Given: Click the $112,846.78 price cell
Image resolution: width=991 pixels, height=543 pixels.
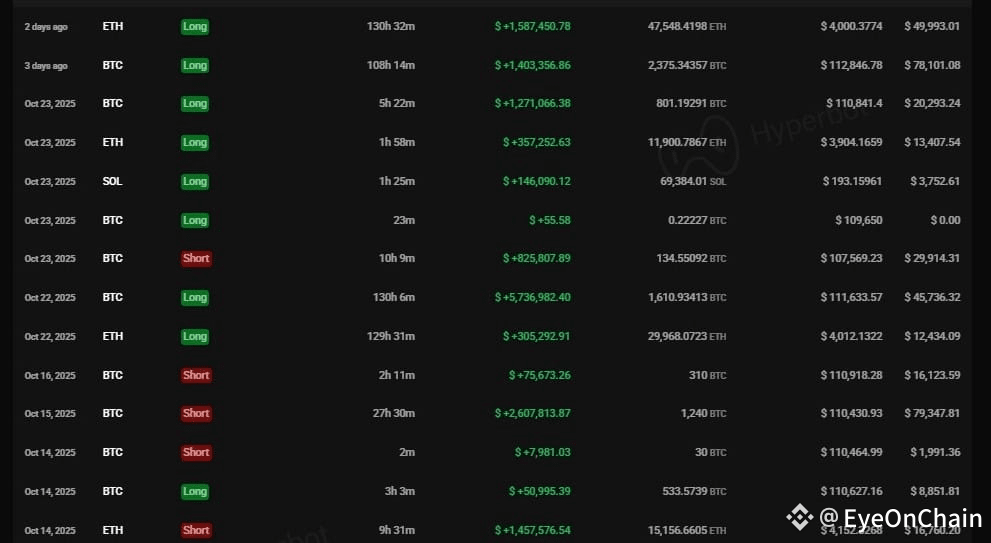Looking at the screenshot, I should coord(851,65).
